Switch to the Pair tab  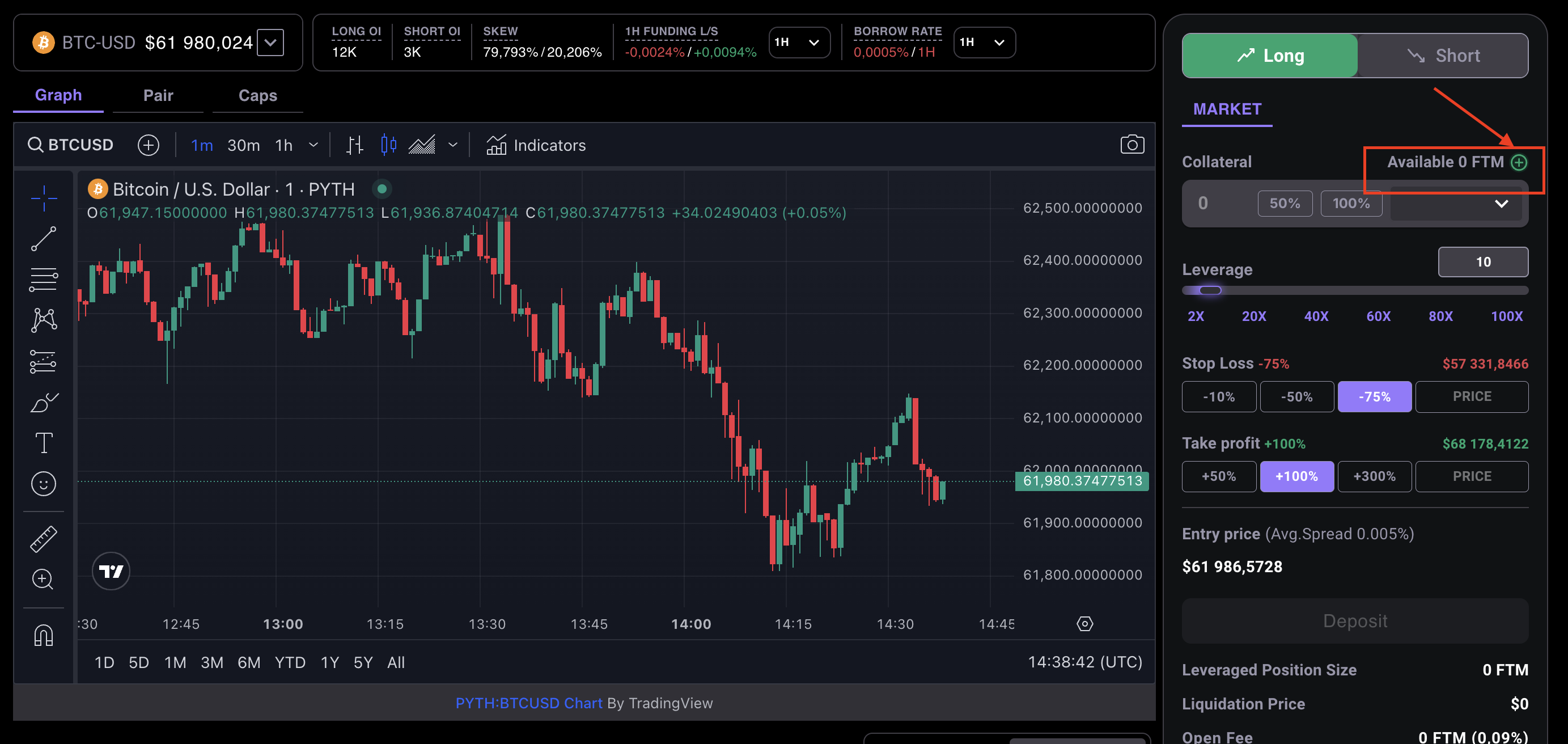tap(158, 96)
